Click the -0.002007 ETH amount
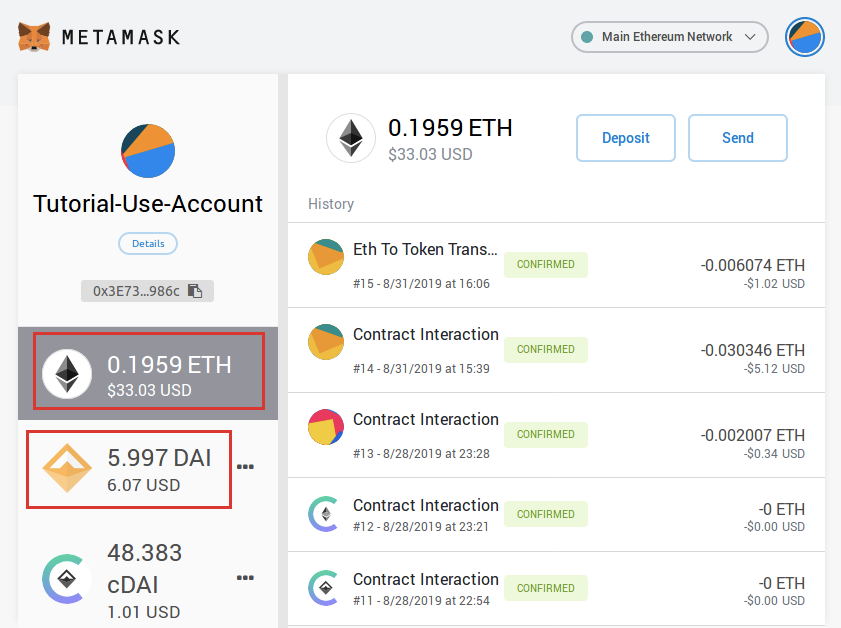841x628 pixels. (752, 435)
